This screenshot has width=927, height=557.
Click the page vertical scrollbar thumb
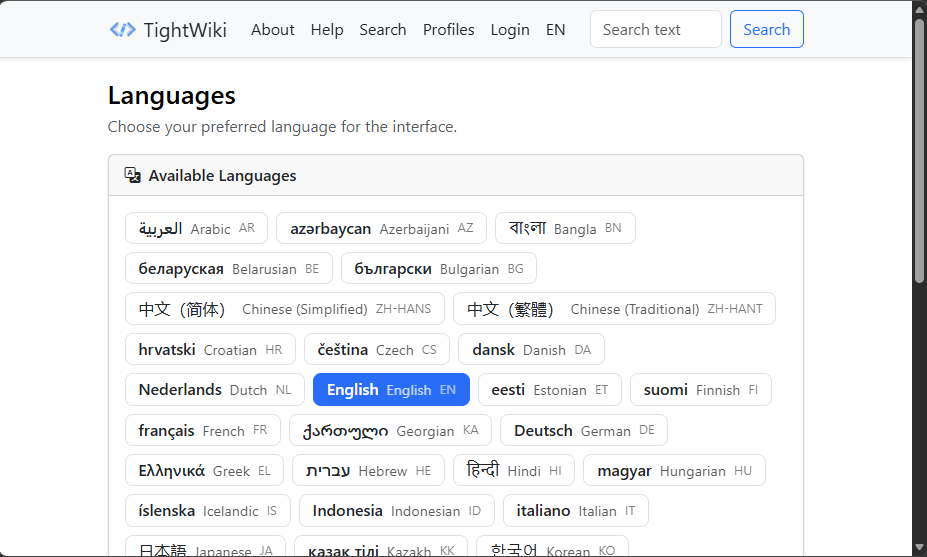[x=919, y=151]
